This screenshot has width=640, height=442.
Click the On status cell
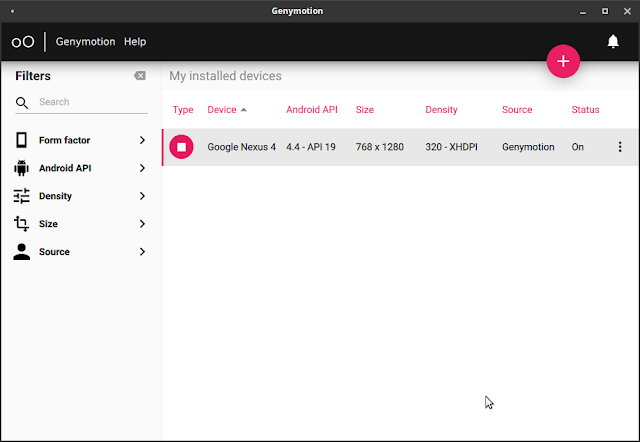point(578,147)
